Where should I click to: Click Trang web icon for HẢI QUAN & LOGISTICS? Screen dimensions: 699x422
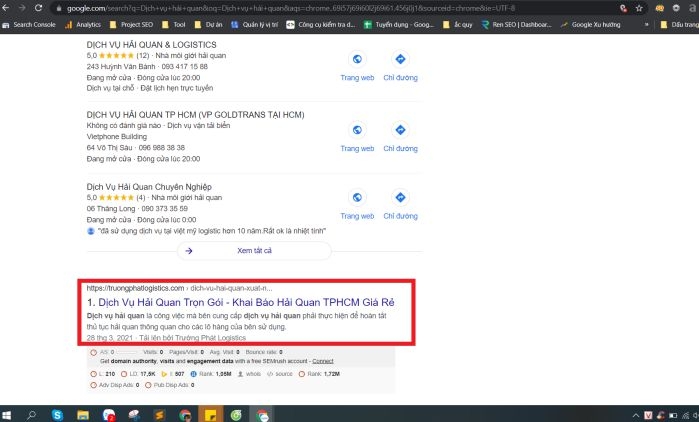tap(357, 59)
